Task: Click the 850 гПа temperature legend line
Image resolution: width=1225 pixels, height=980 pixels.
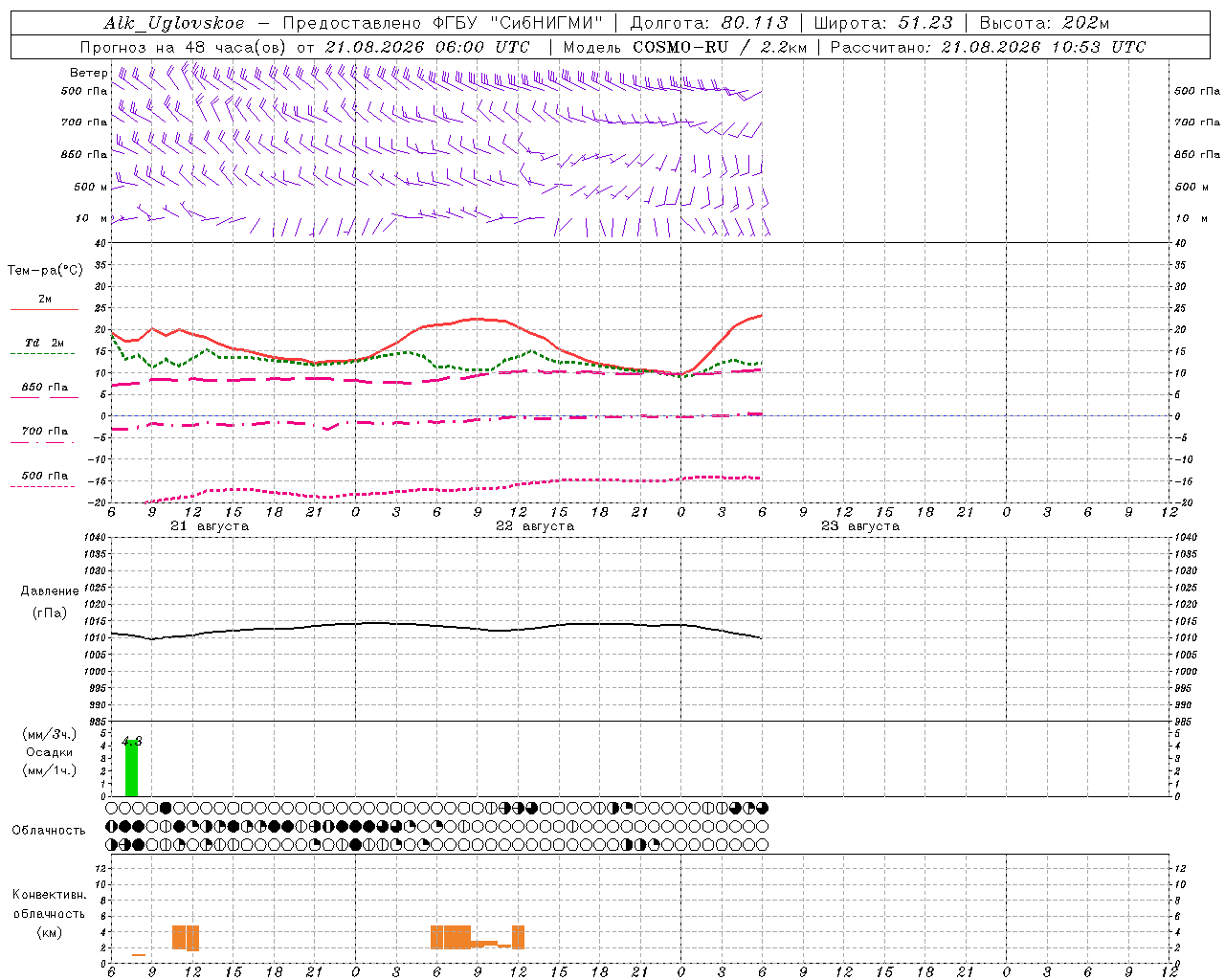Action: tap(44, 397)
